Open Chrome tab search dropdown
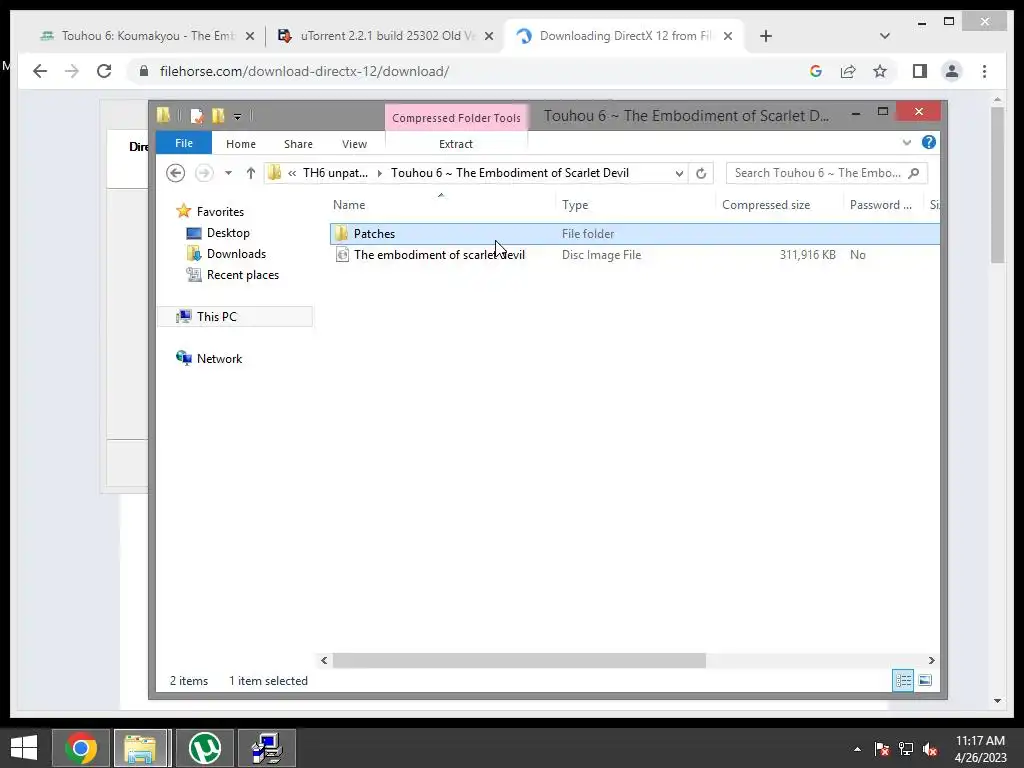The height and width of the screenshot is (768, 1024). 885,36
